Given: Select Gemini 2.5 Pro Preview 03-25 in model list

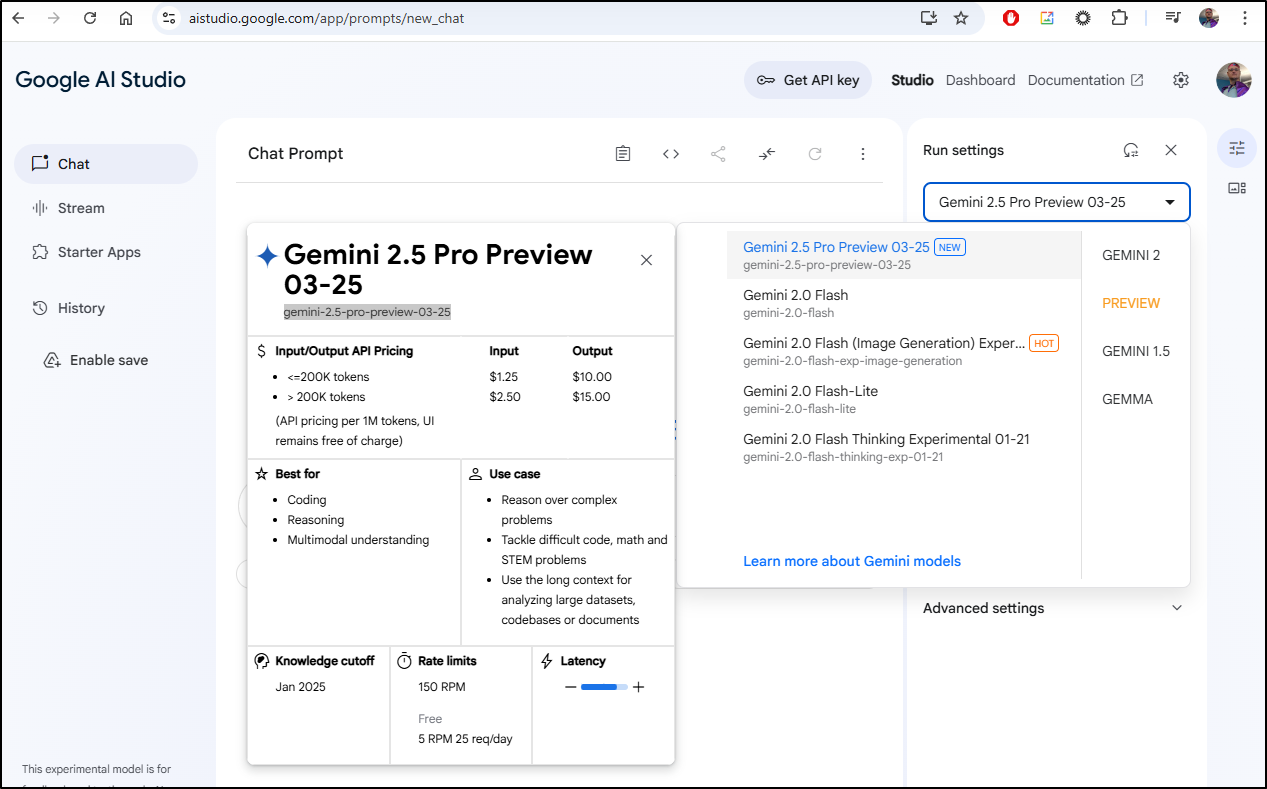Looking at the screenshot, I should (904, 255).
